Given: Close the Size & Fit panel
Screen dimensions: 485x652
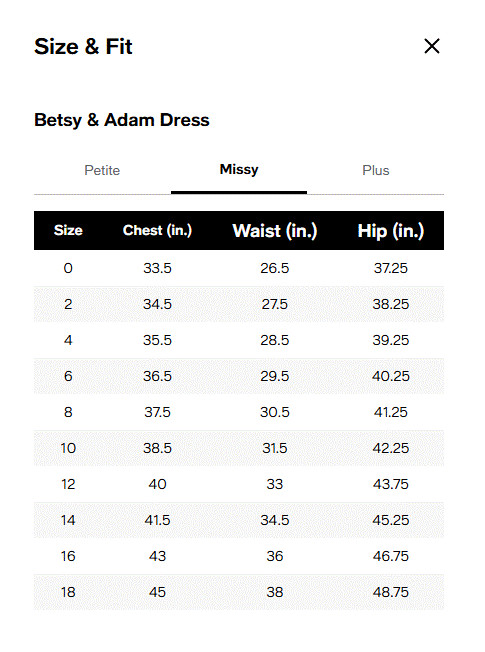Looking at the screenshot, I should point(432,46).
